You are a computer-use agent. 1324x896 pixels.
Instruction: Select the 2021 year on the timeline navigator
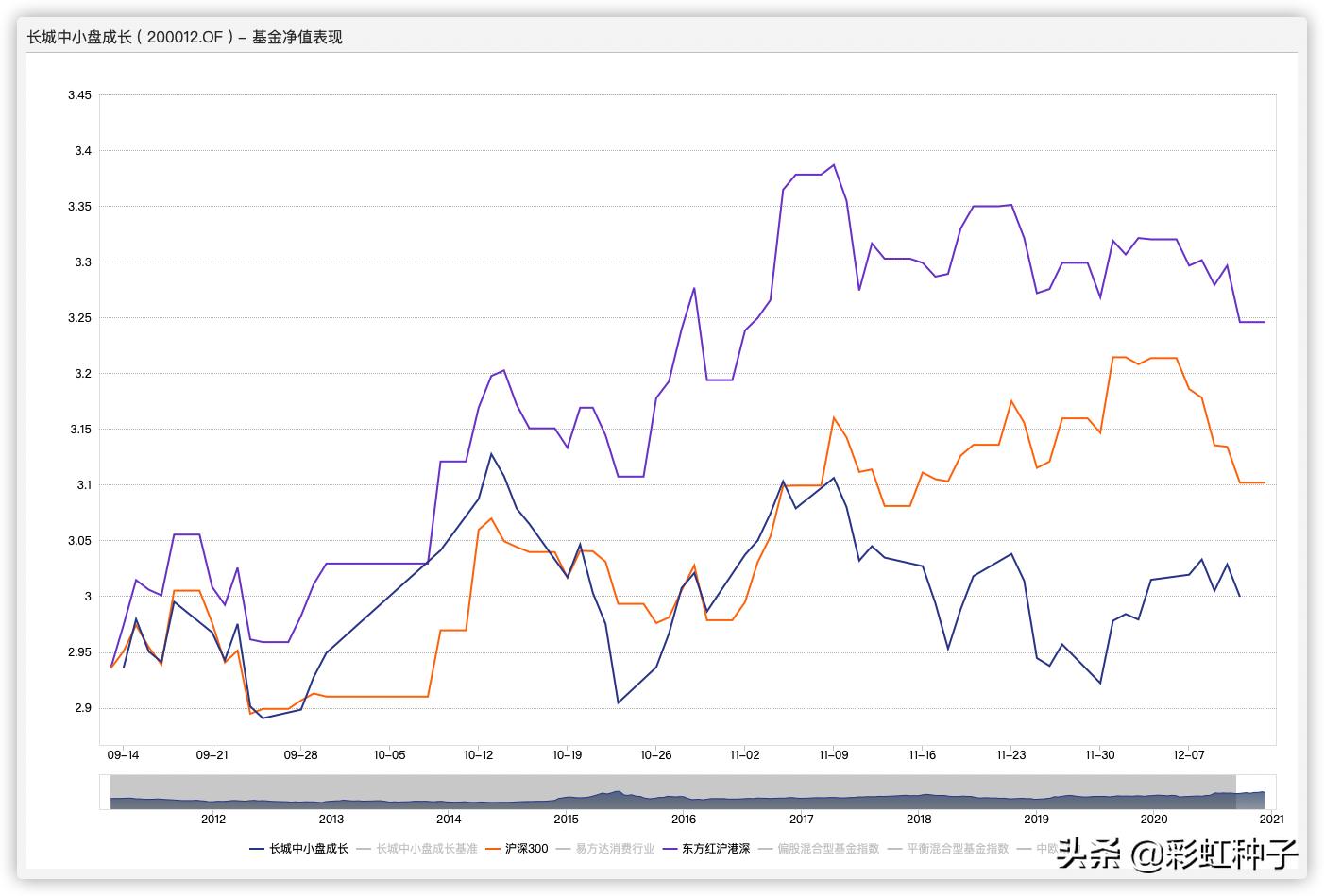click(x=1271, y=820)
